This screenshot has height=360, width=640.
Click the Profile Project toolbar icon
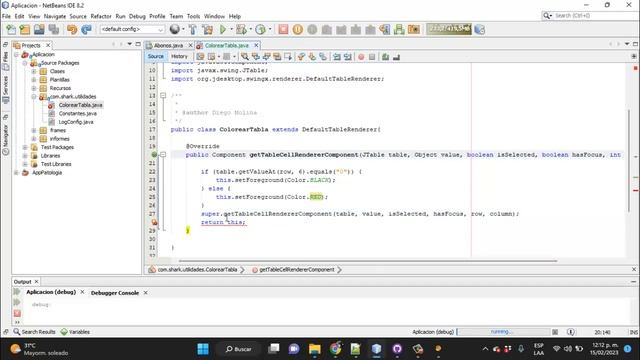click(x=260, y=29)
